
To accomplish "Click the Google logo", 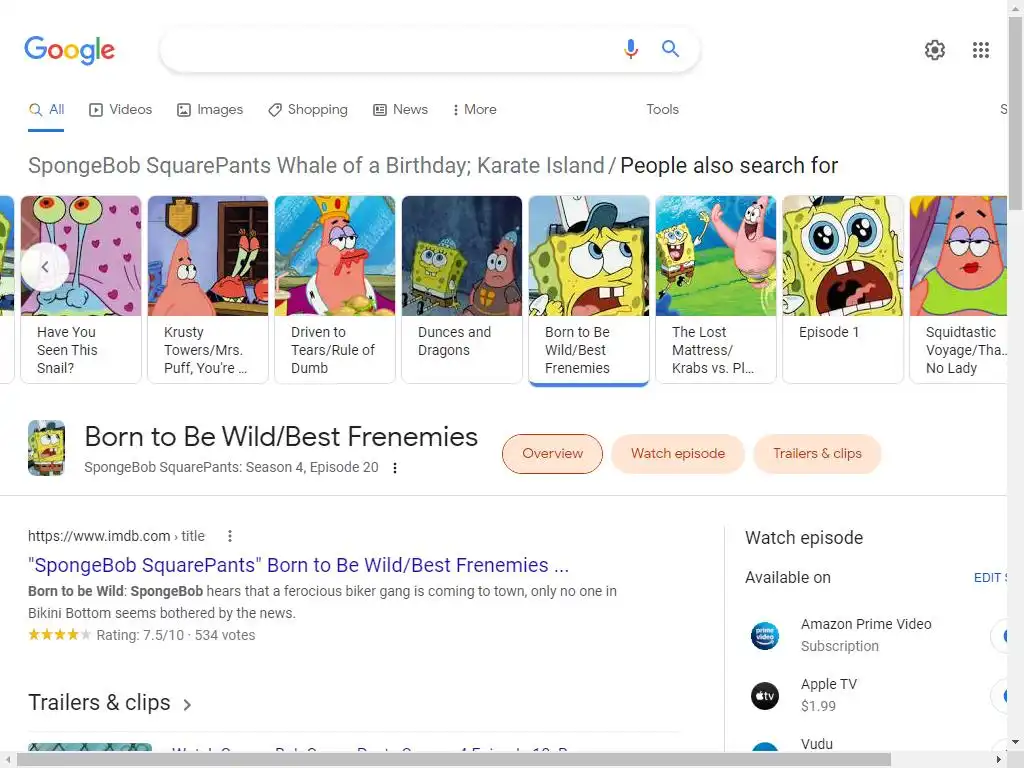I will point(69,49).
